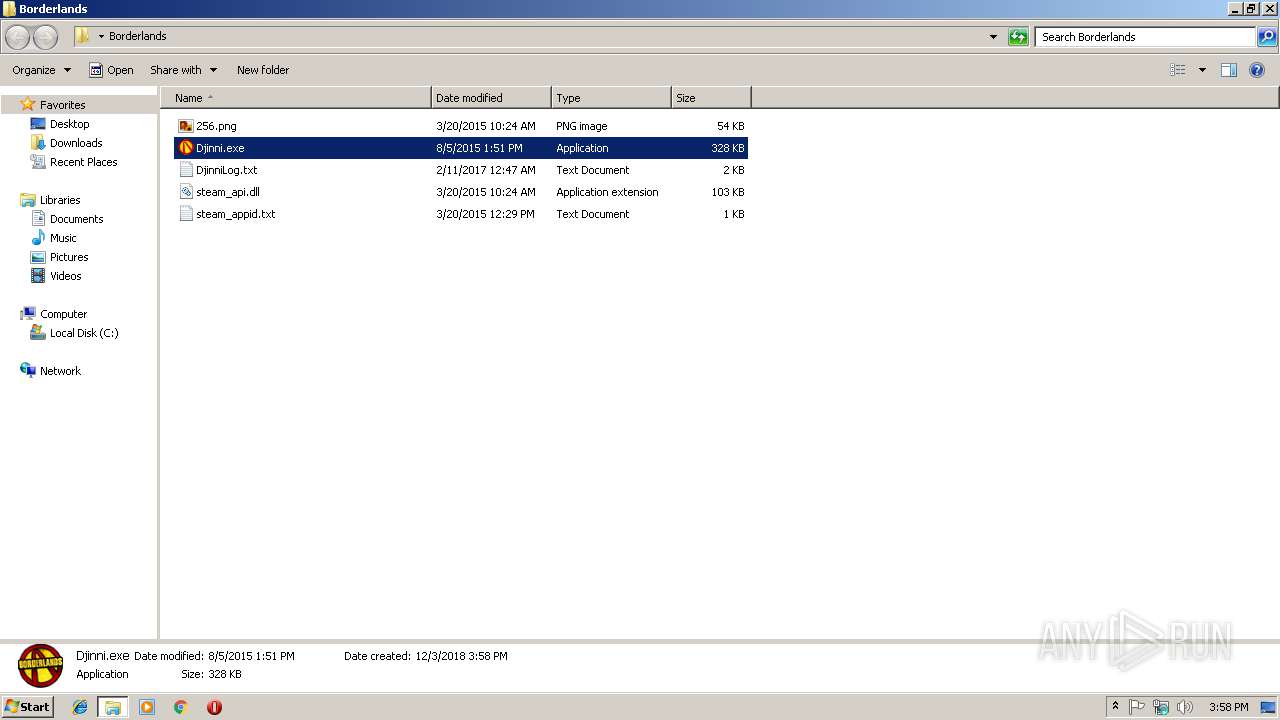Launch Internet Explorer from taskbar
Image resolution: width=1280 pixels, height=720 pixels.
(80, 707)
